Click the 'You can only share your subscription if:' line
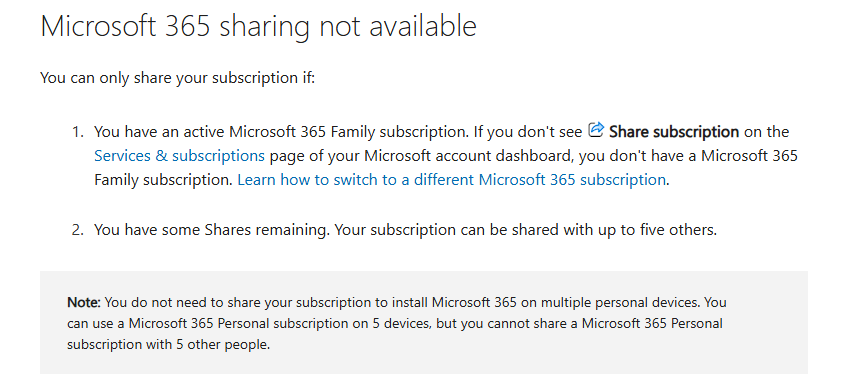The height and width of the screenshot is (382, 865). (x=177, y=78)
